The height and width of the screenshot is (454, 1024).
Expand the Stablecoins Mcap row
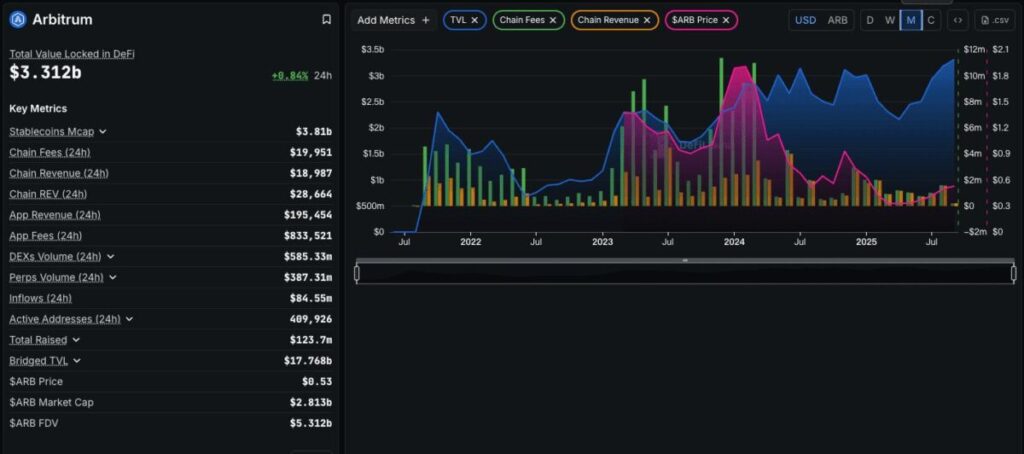pos(103,131)
